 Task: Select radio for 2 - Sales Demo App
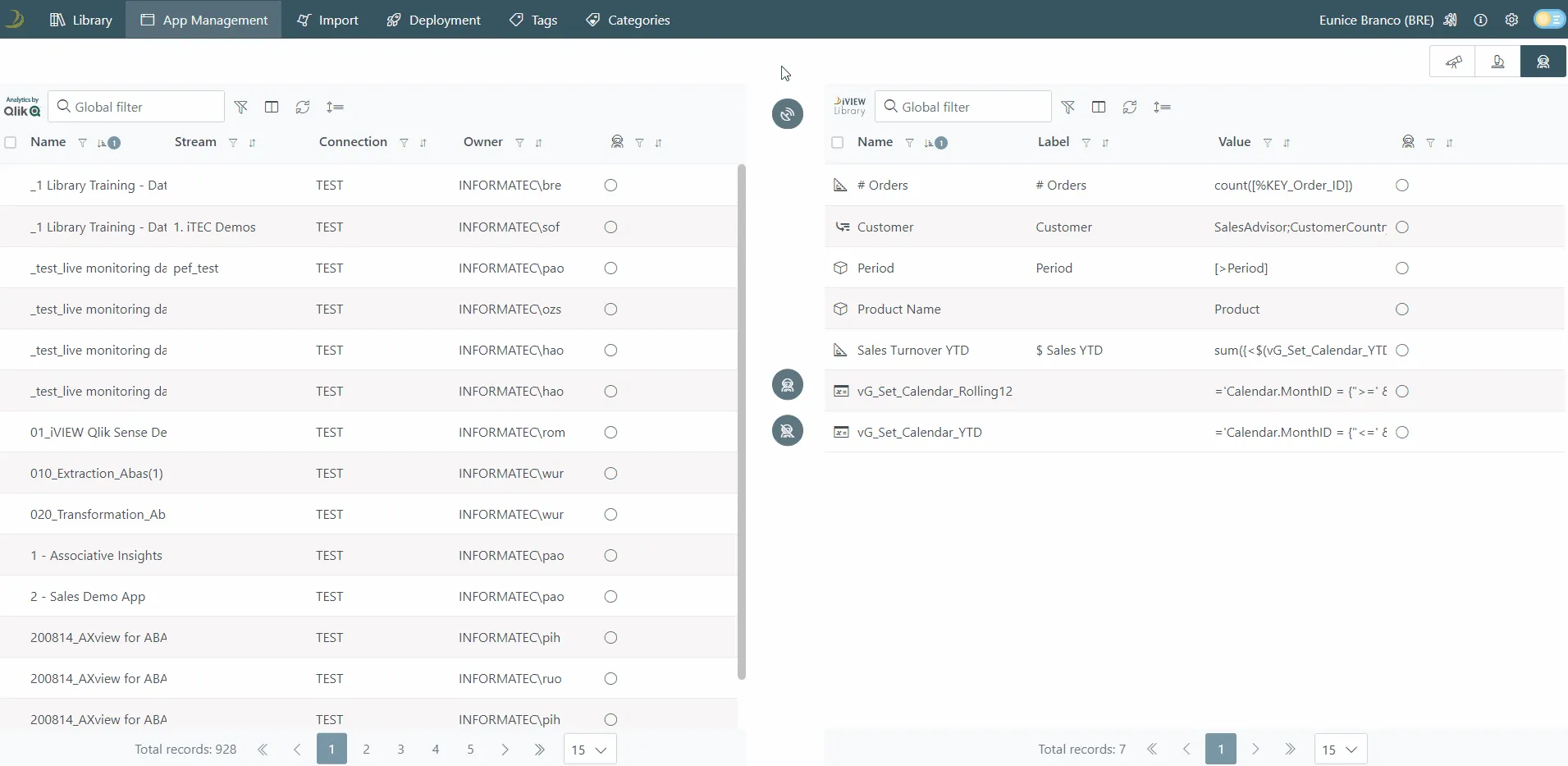[610, 597]
